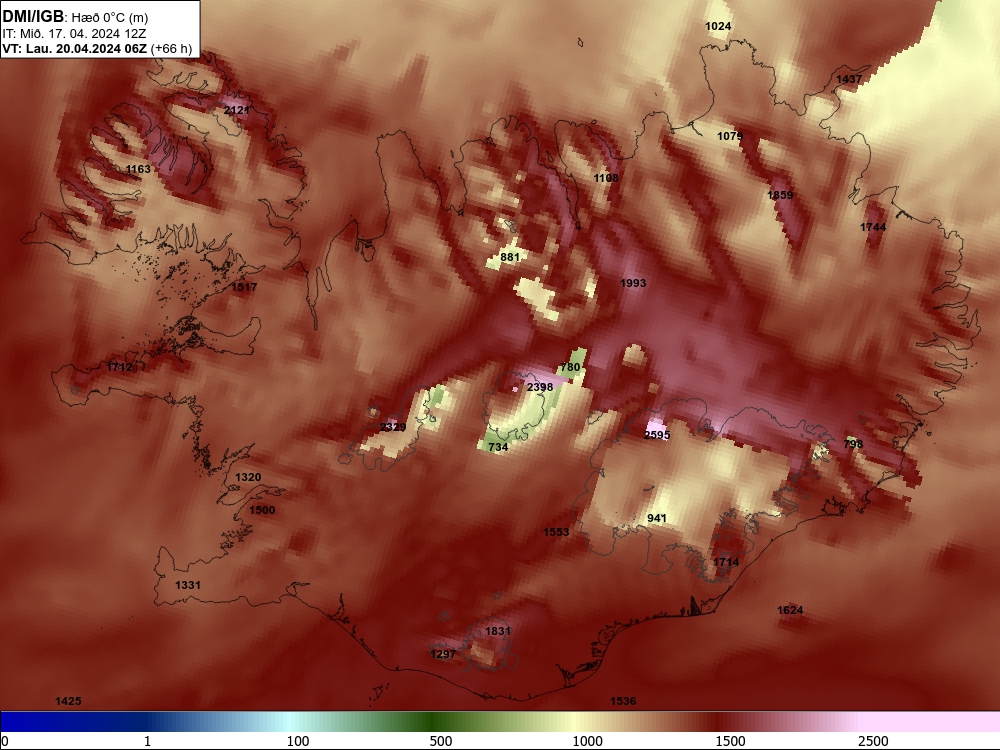The width and height of the screenshot is (1000, 750).
Task: Click the map value 1993
Action: 633,283
